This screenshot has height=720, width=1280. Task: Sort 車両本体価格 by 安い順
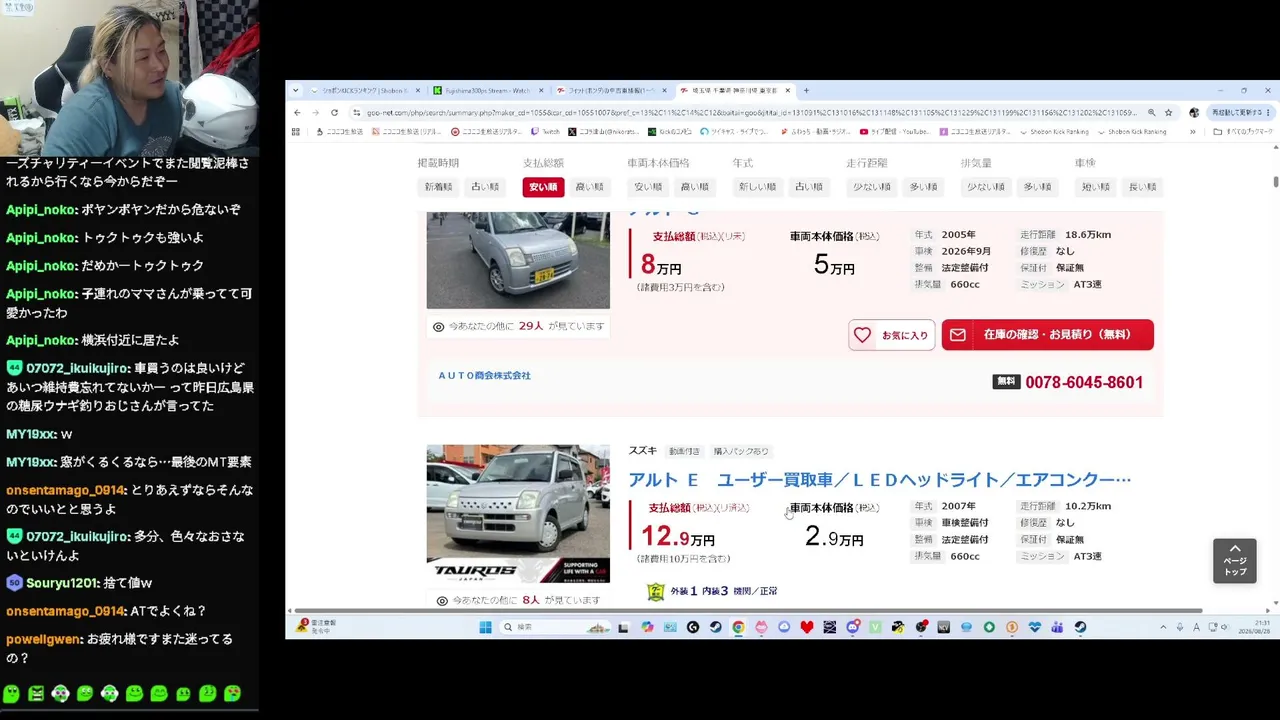click(x=648, y=187)
